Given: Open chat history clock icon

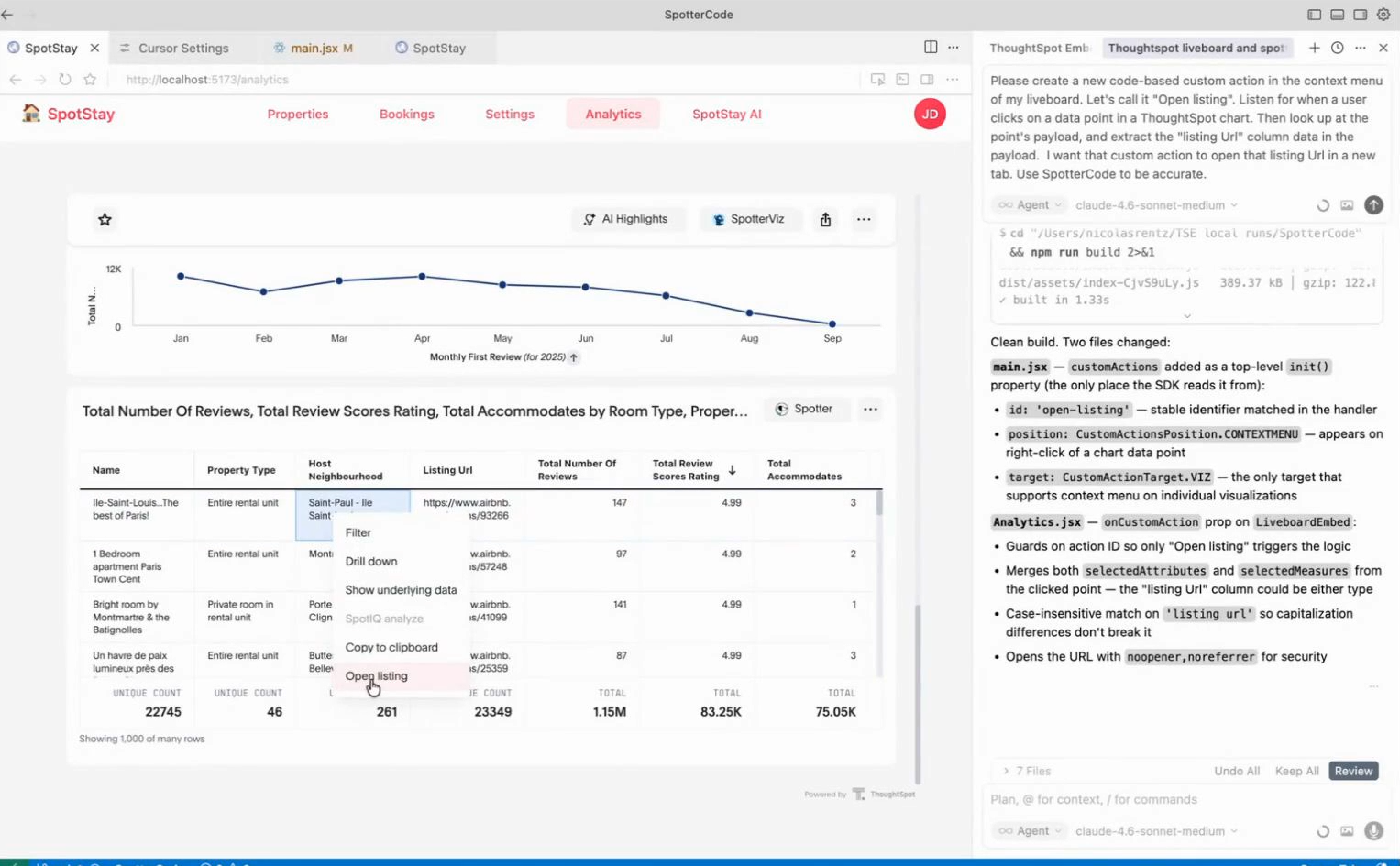Looking at the screenshot, I should click(x=1337, y=48).
